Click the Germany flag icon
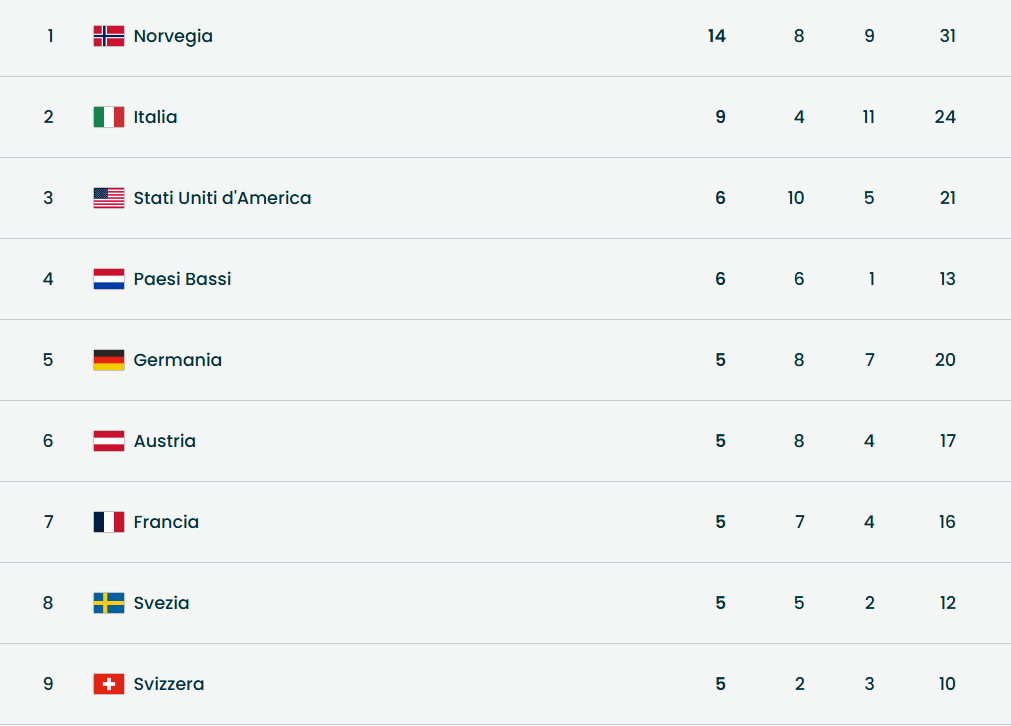 tap(109, 360)
